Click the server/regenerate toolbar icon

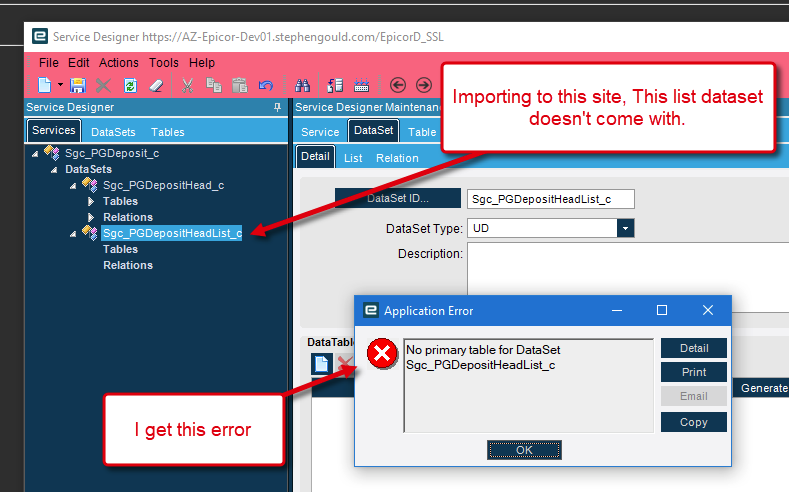[x=335, y=86]
